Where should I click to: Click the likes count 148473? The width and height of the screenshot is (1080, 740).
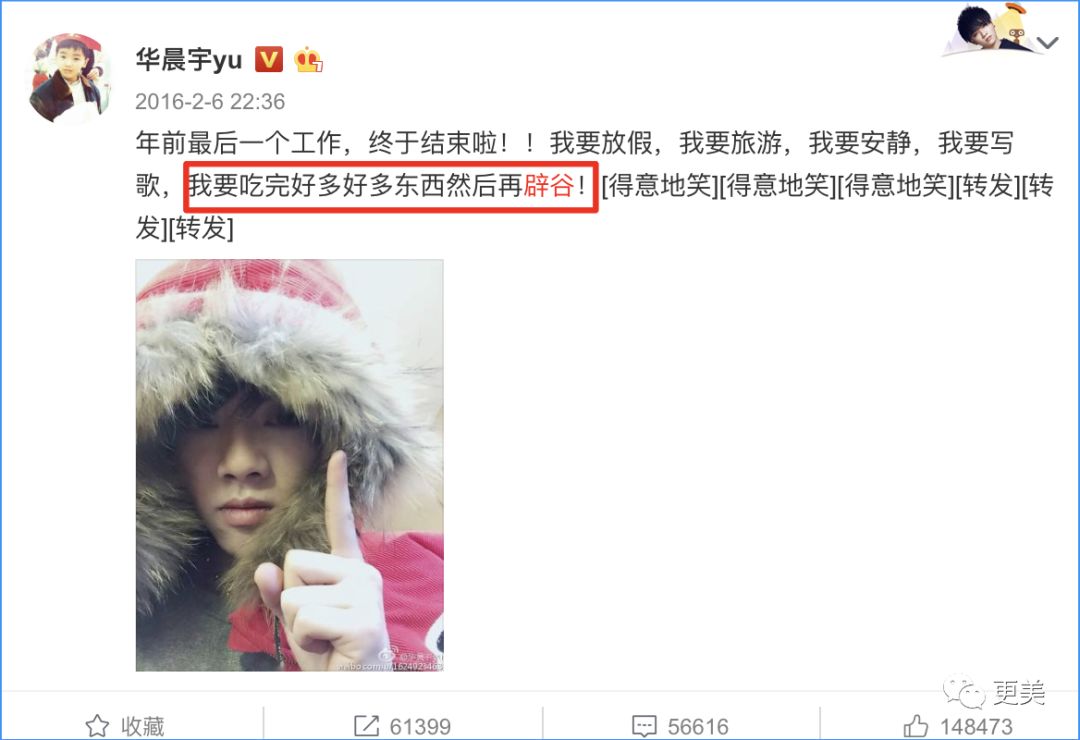pos(976,726)
